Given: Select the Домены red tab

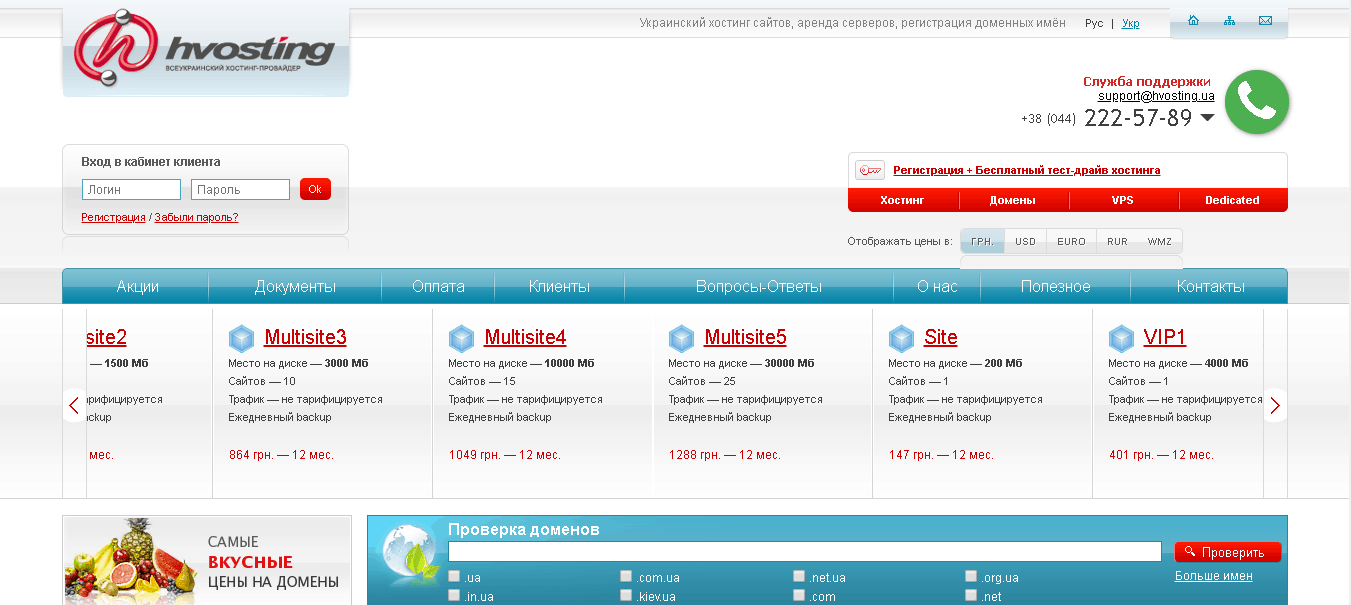Looking at the screenshot, I should (1012, 200).
